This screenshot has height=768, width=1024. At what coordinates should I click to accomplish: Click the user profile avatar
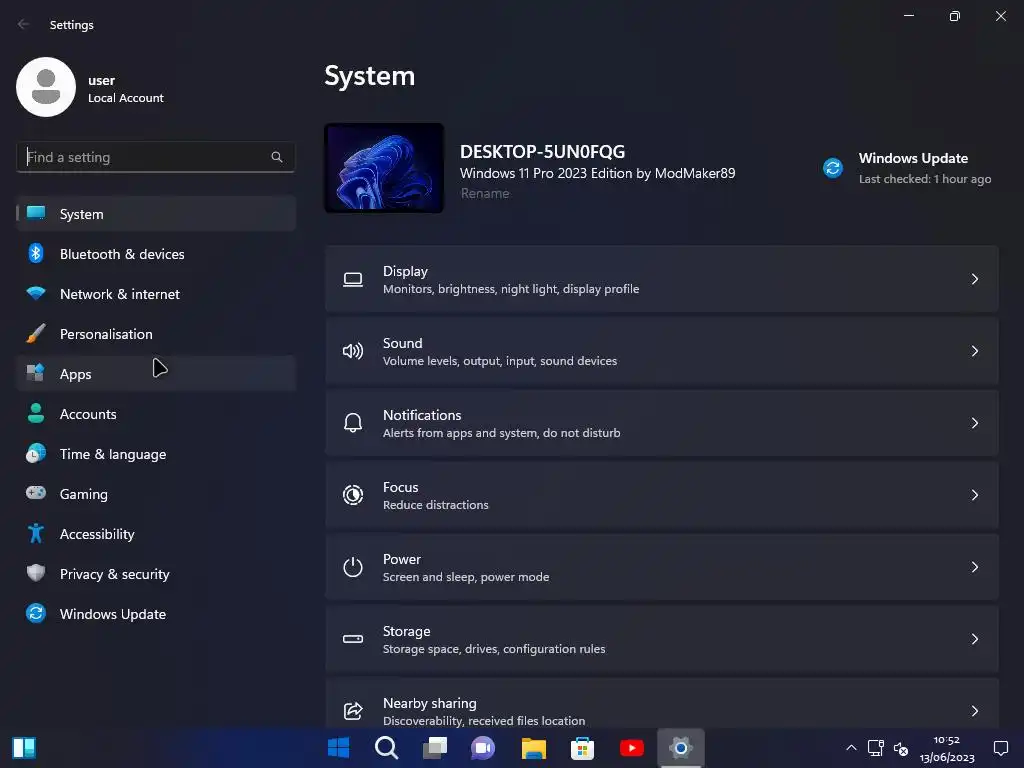(46, 87)
